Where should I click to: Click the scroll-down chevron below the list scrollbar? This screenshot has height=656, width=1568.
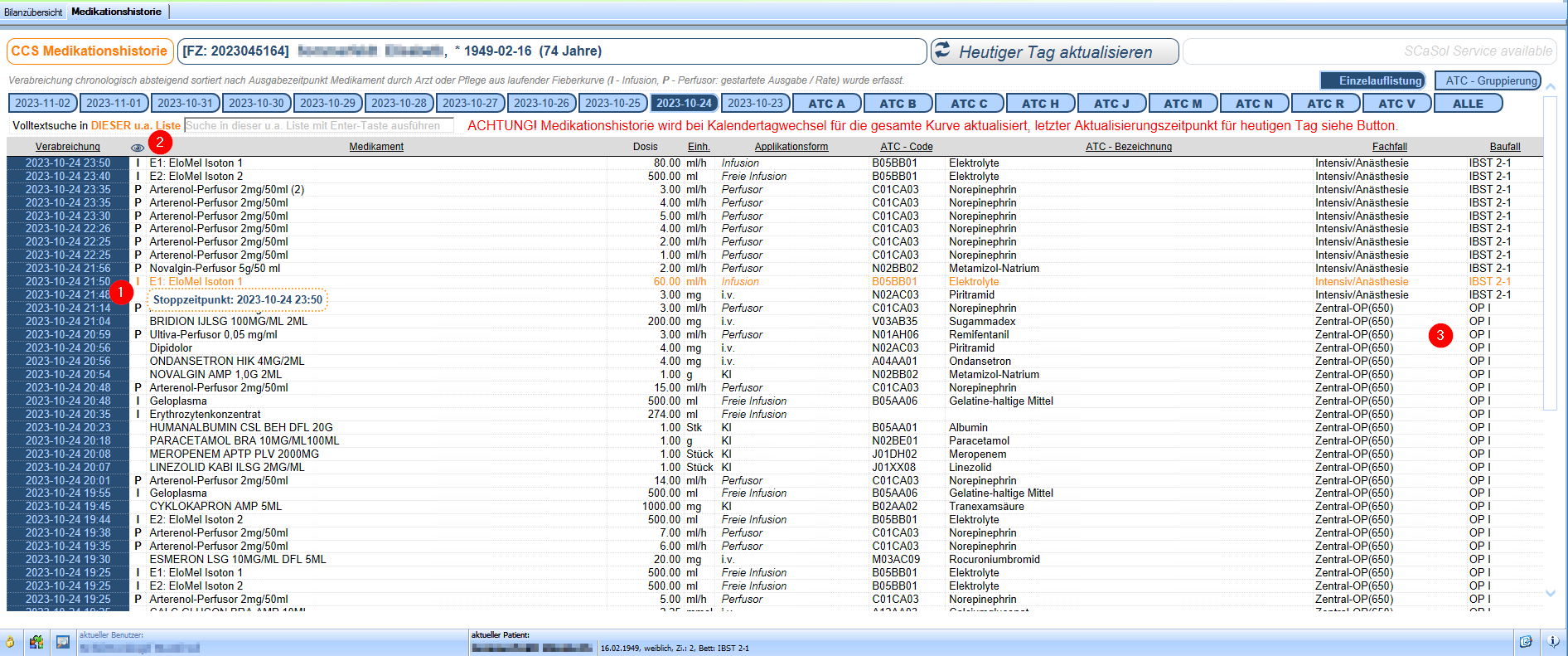pos(1551,593)
